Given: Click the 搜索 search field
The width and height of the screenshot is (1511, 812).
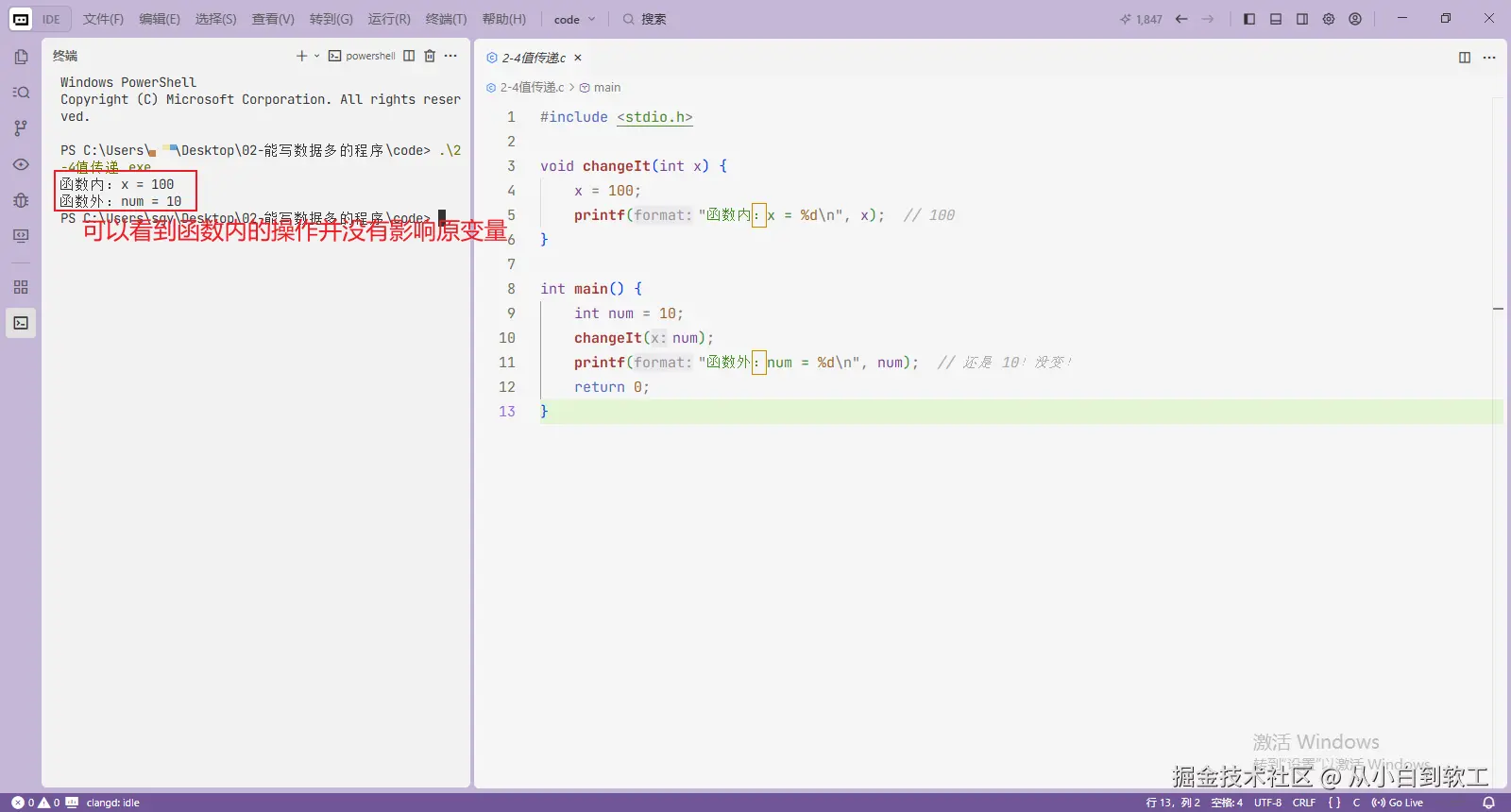Looking at the screenshot, I should click(644, 19).
